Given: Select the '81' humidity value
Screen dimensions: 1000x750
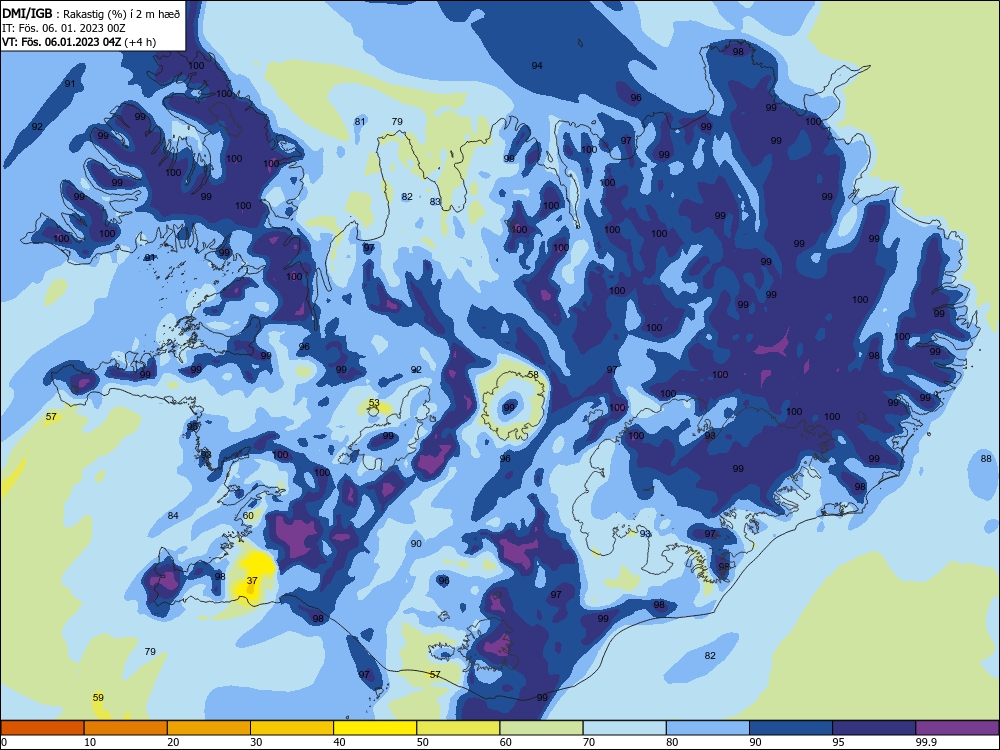Looking at the screenshot, I should pos(360,121).
